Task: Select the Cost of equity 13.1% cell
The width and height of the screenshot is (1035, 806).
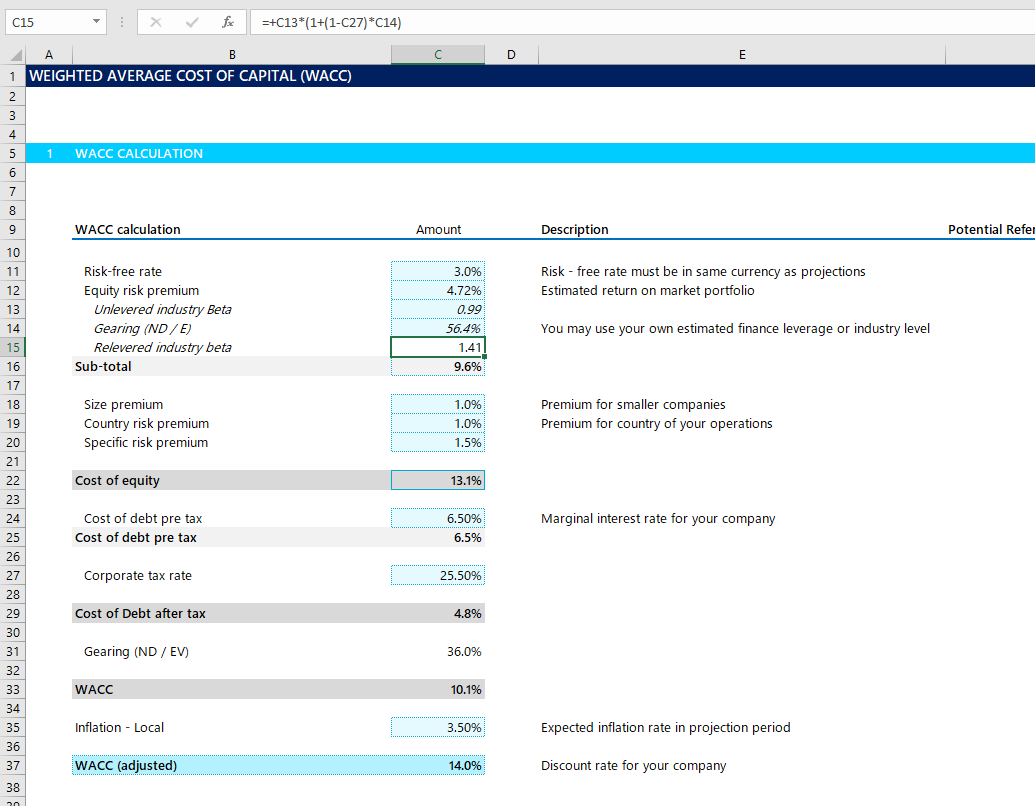Action: [437, 480]
